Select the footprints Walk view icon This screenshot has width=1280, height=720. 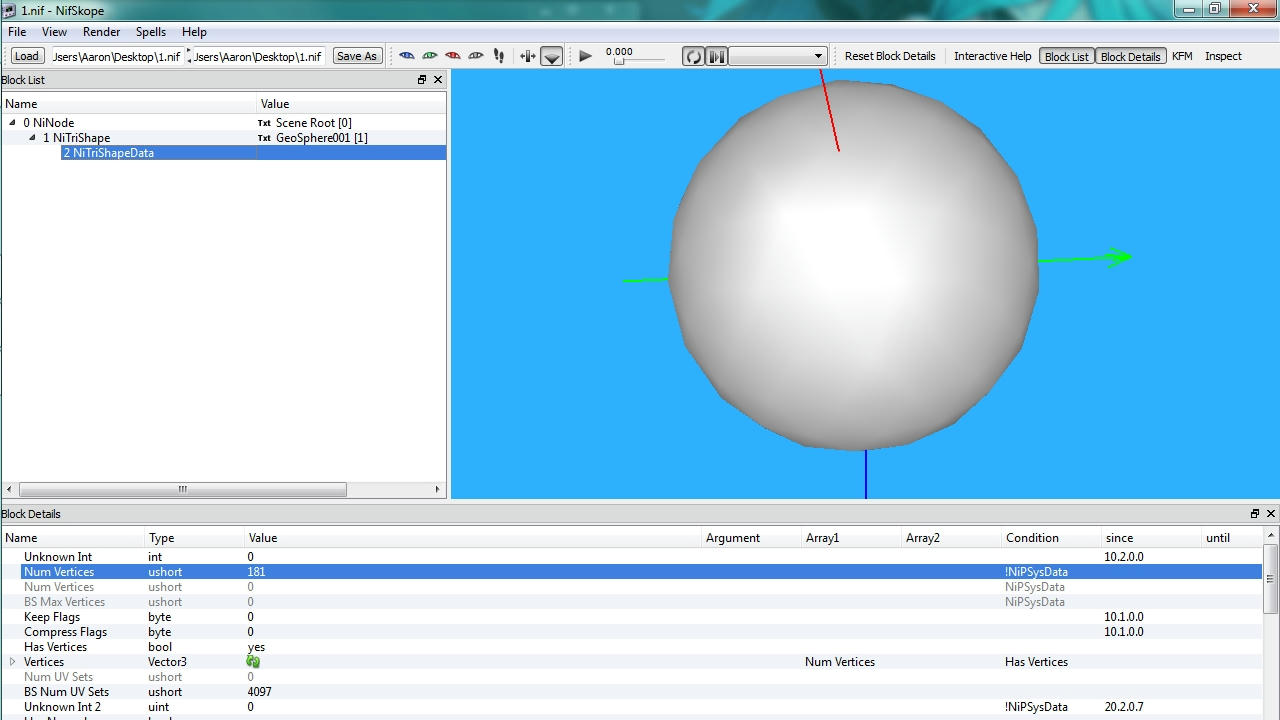tap(499, 56)
